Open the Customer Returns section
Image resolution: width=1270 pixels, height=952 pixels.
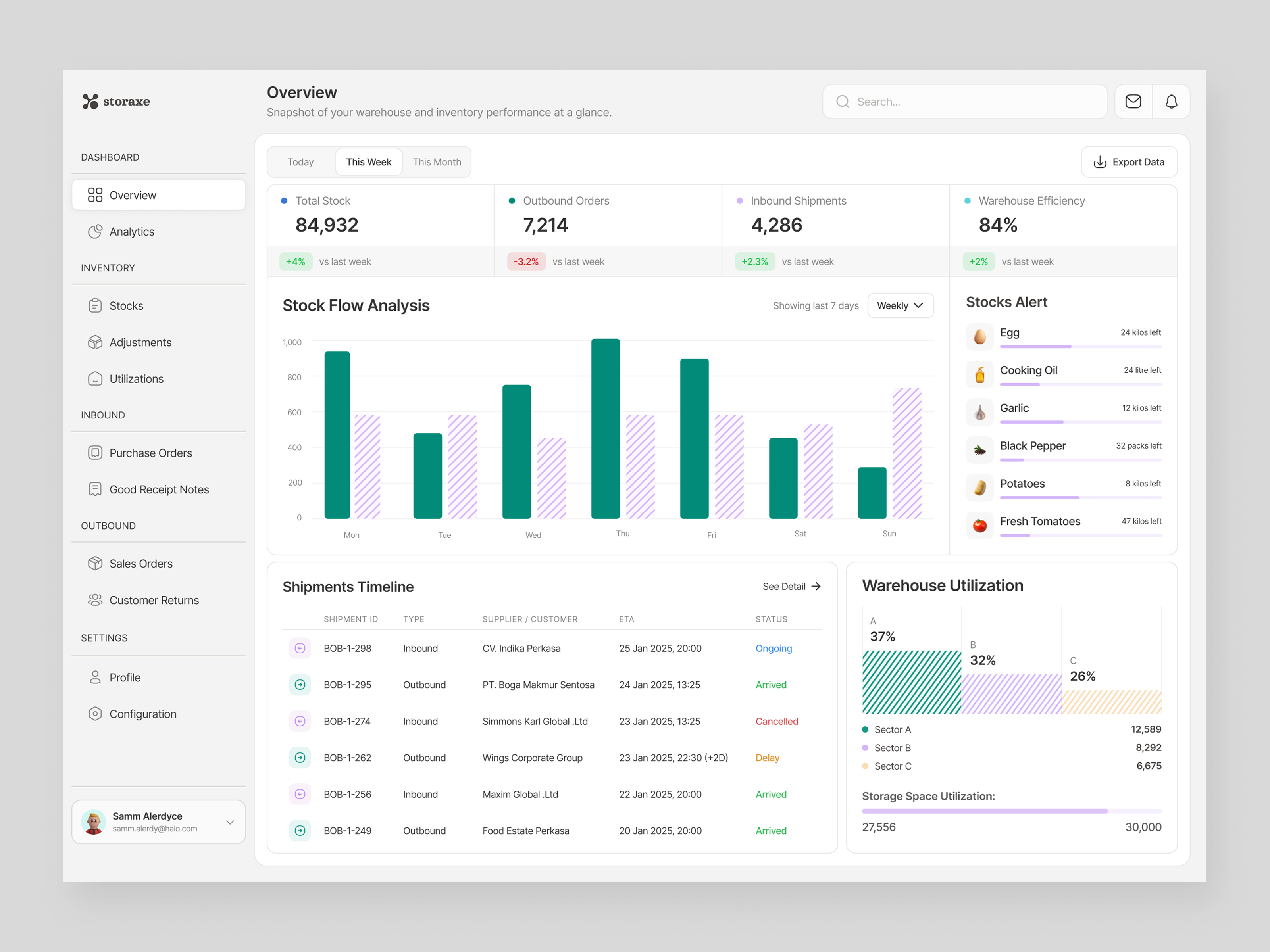tap(154, 600)
